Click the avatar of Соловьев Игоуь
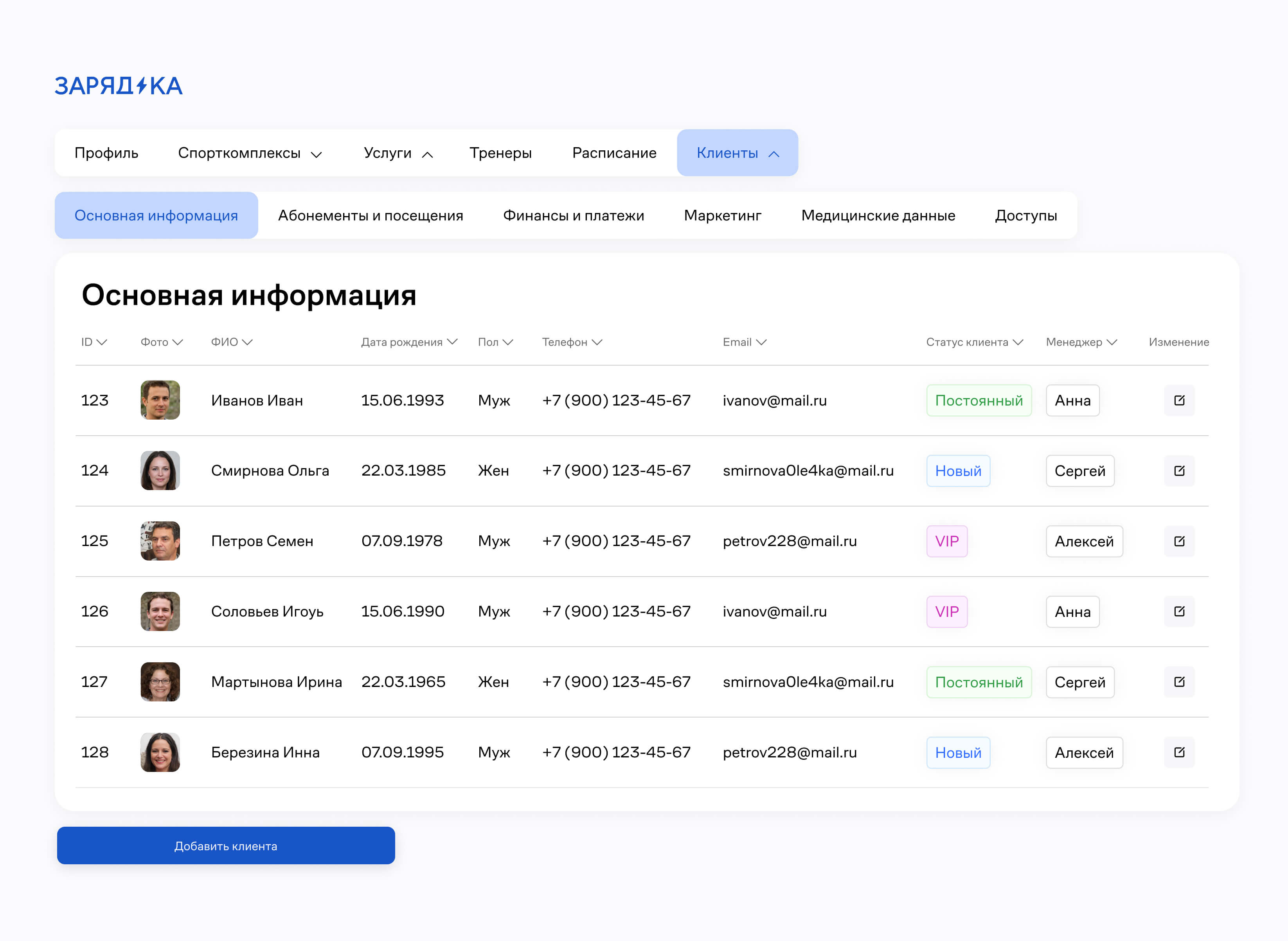The image size is (1288, 941). click(x=160, y=611)
